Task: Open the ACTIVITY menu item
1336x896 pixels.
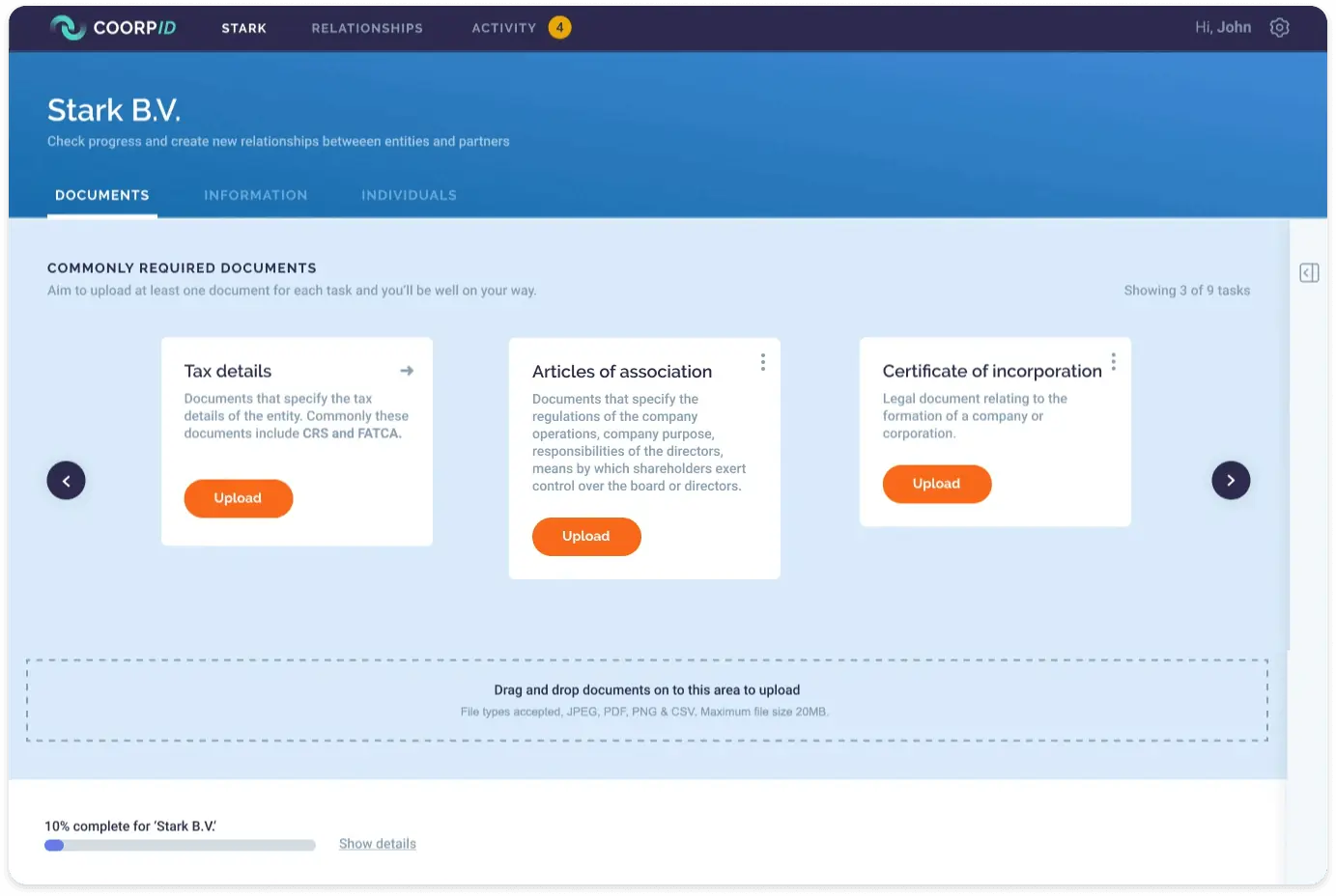Action: pos(503,28)
